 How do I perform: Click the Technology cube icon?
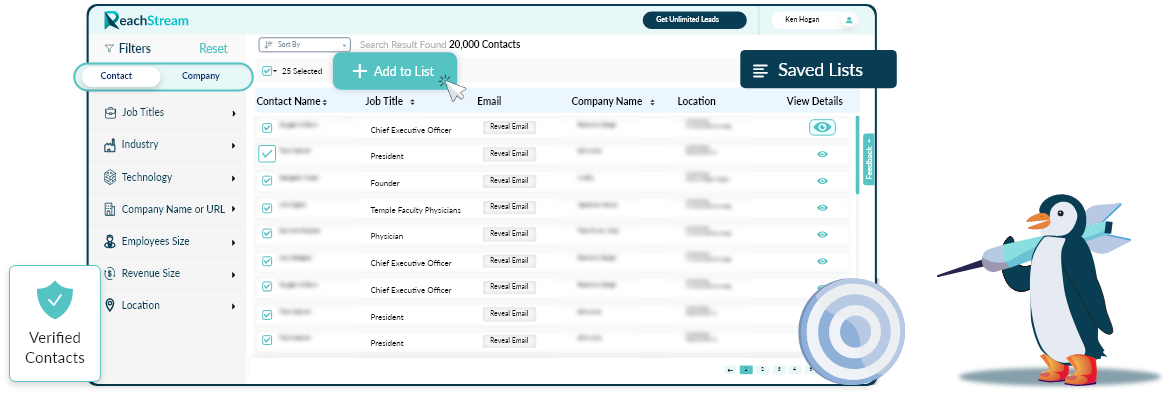click(110, 178)
